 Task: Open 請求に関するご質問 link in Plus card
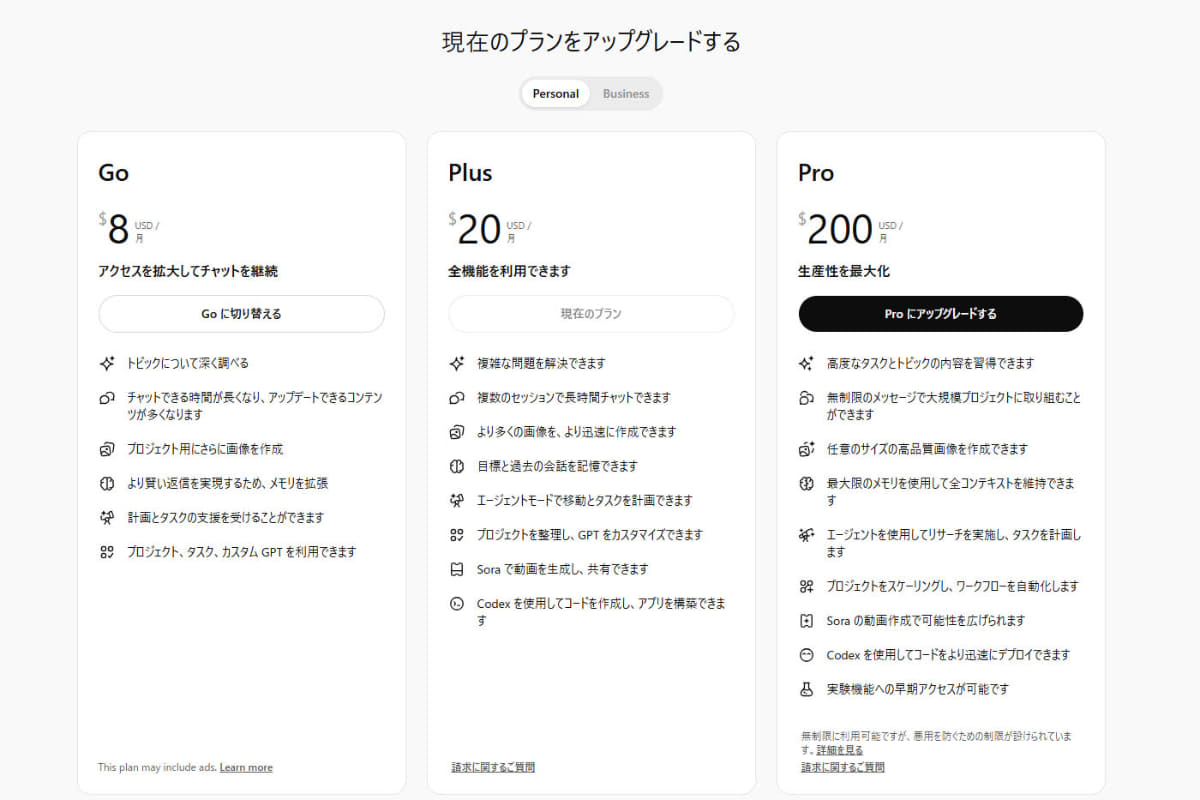point(493,768)
